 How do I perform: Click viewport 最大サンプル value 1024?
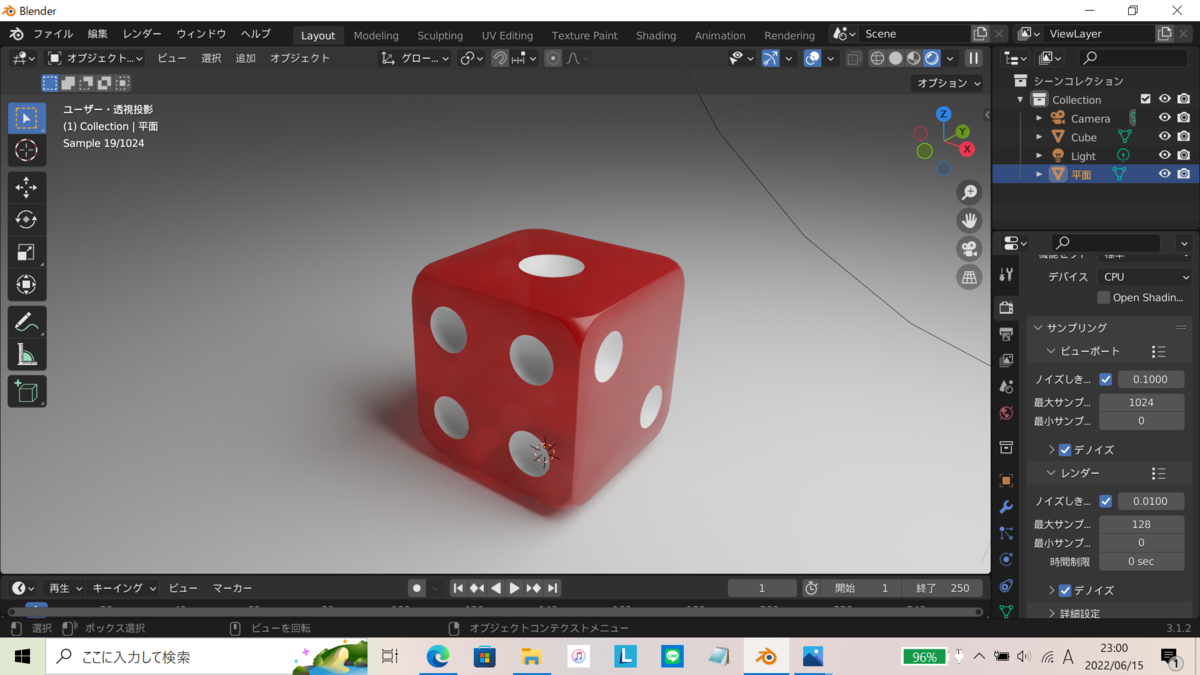pos(1141,402)
